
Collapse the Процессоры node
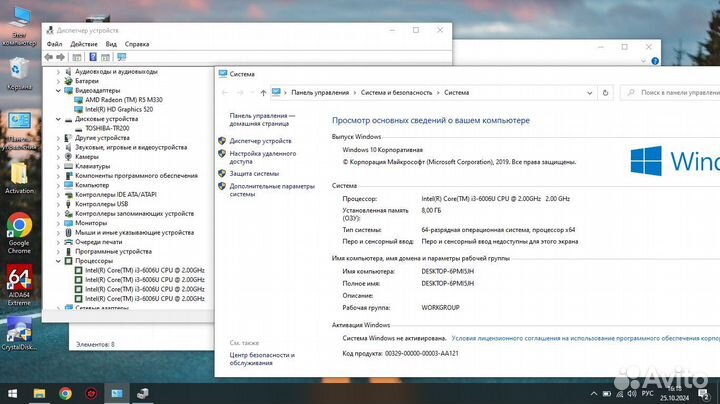pos(58,261)
